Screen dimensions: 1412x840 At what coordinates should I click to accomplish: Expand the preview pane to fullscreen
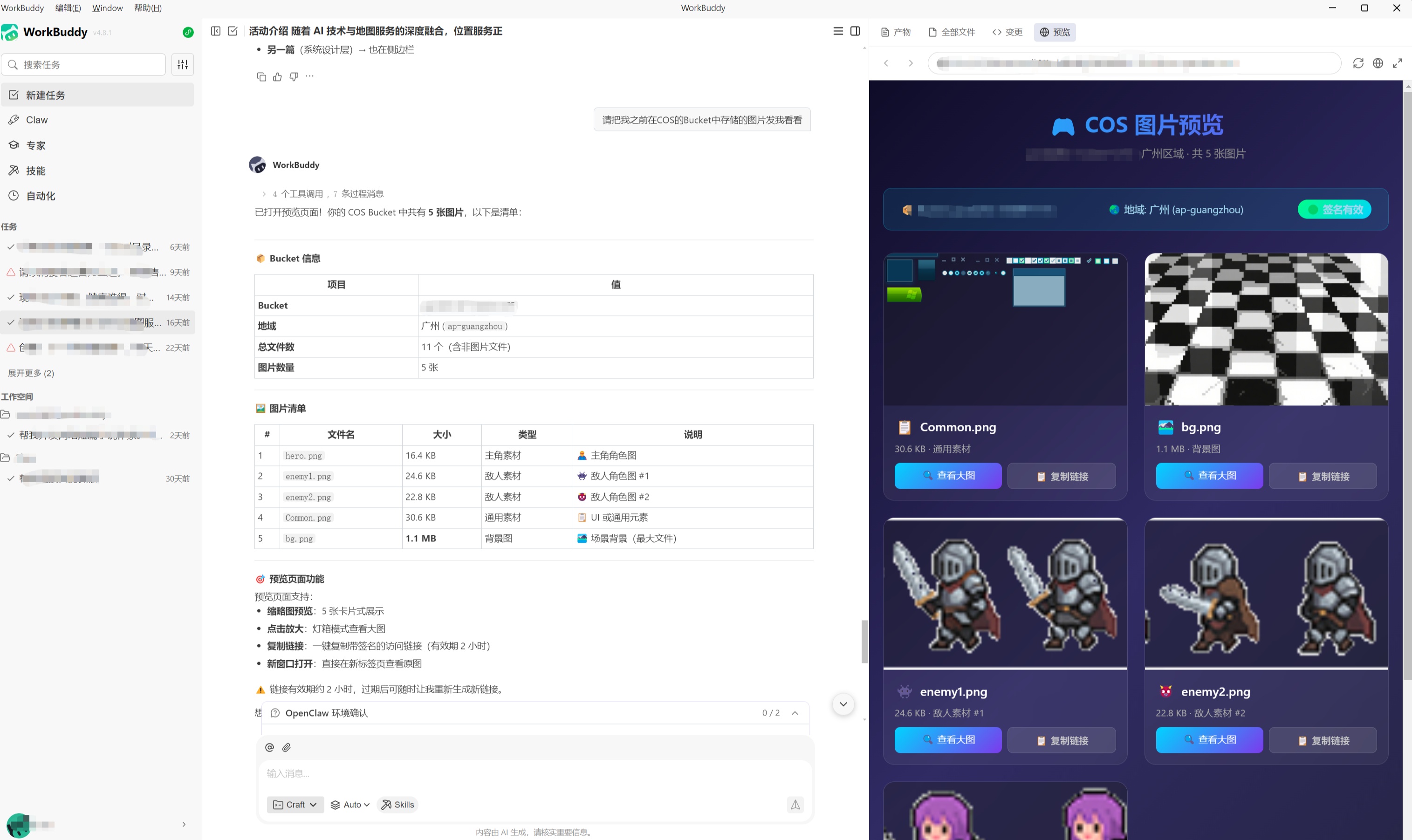[1397, 63]
